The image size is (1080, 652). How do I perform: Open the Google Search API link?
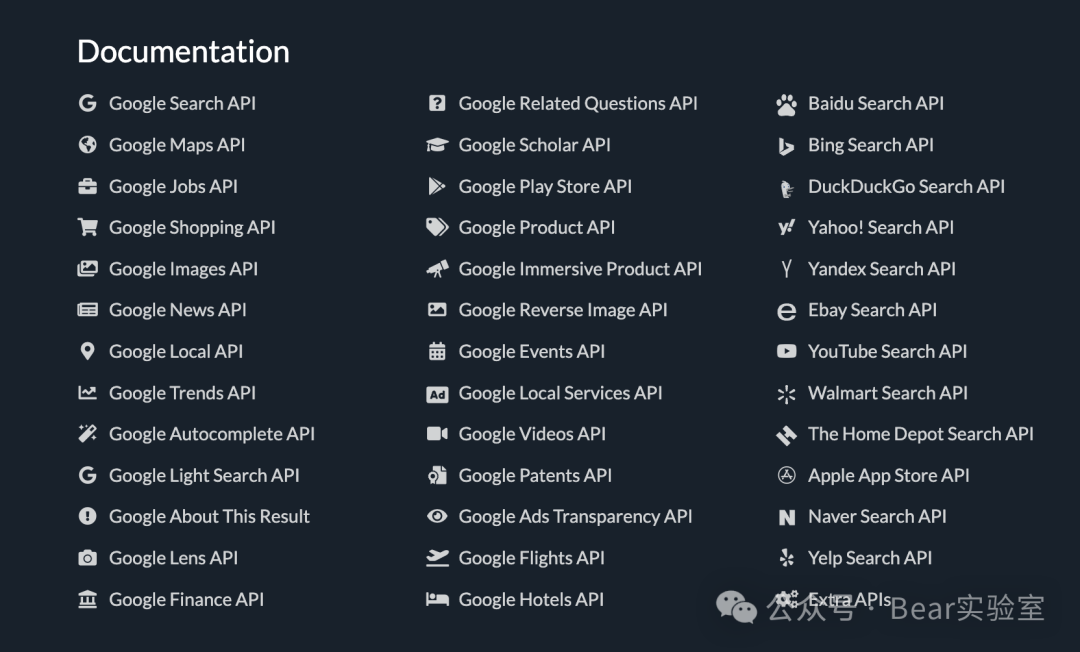(182, 104)
